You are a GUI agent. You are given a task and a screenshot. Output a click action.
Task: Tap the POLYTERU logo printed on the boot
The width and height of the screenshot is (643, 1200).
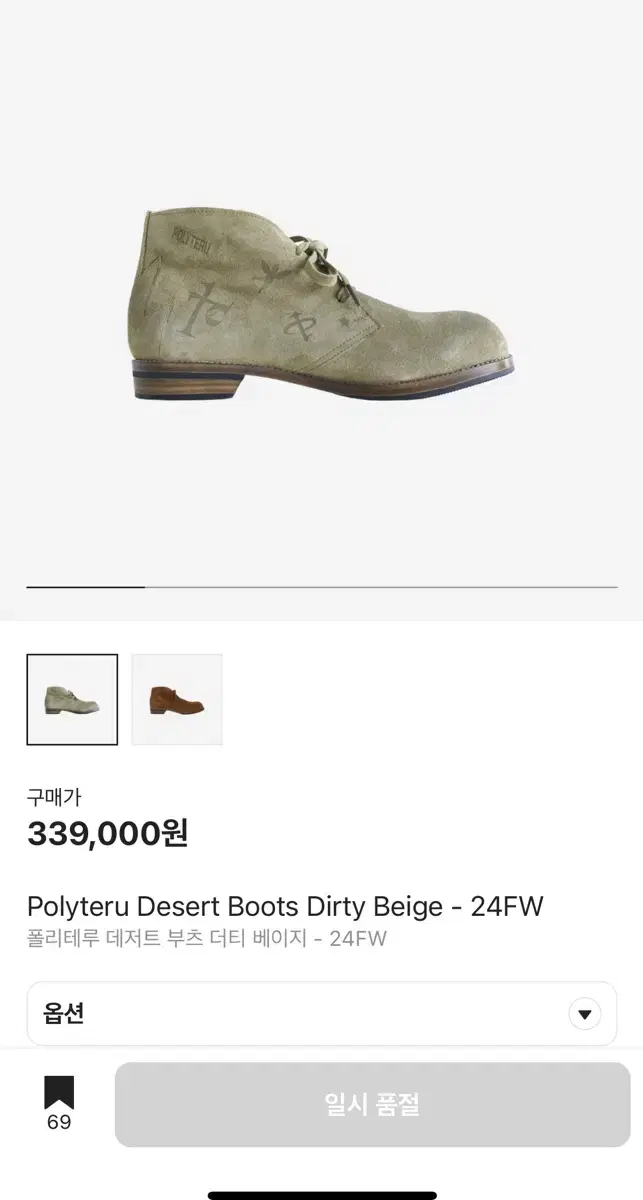pos(194,235)
